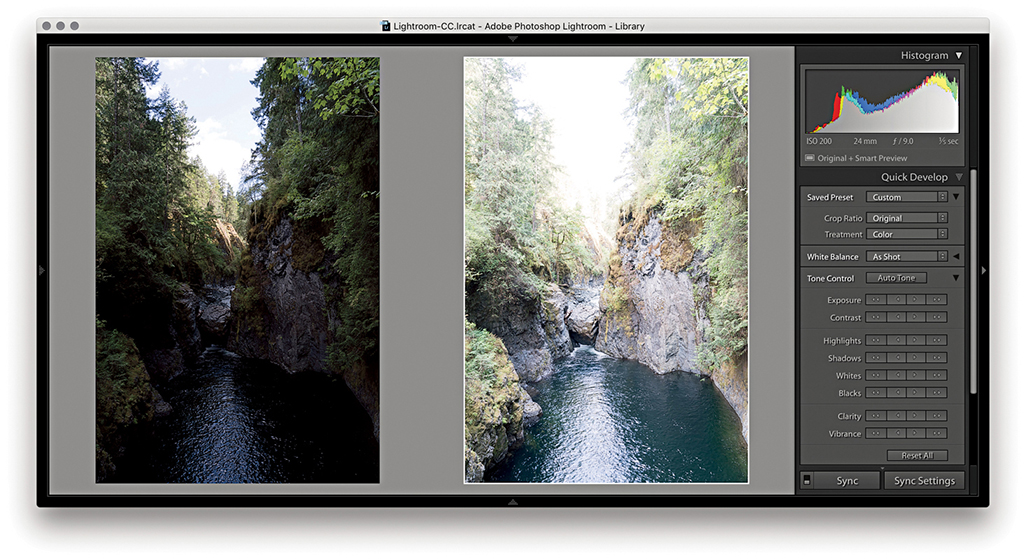The image size is (1026, 559).
Task: Select the brightened canyon photo
Action: (x=606, y=270)
